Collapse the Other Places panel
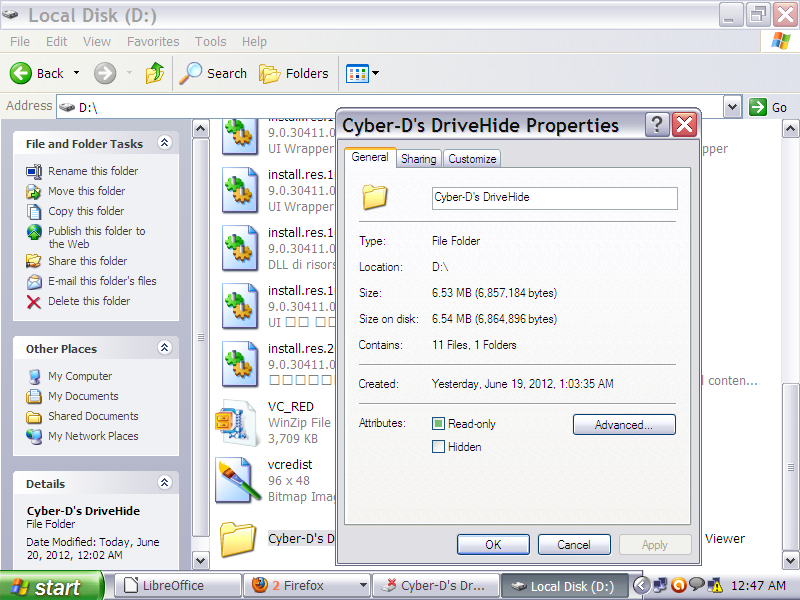Screen dimensions: 800x600 point(165,348)
